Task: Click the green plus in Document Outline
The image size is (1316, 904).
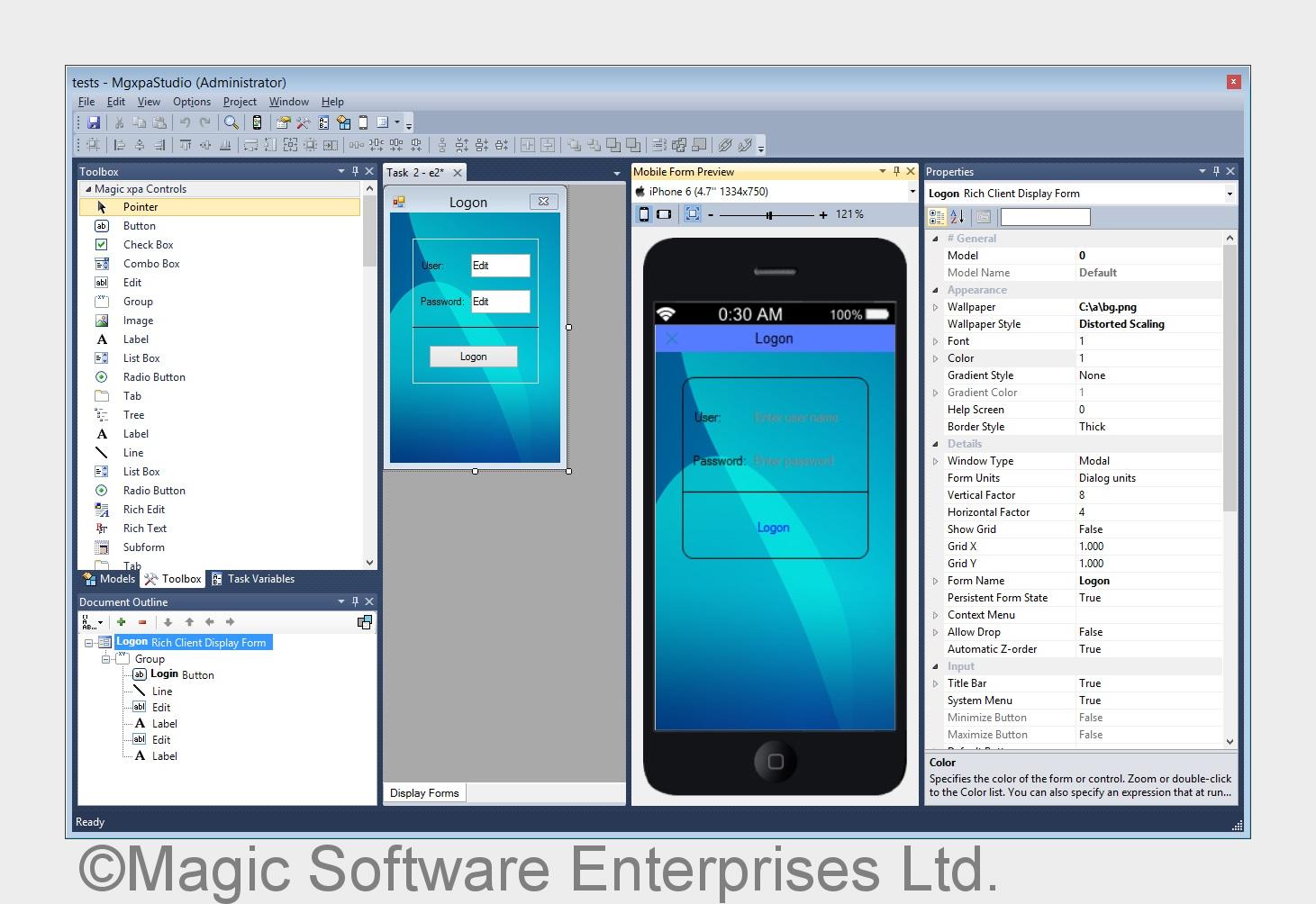Action: point(121,622)
